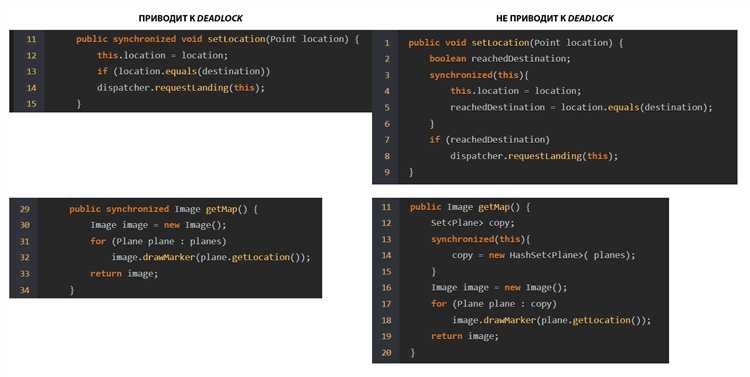Click the 'ПРИВОДИТ К DEADLOCK' heading

click(191, 19)
